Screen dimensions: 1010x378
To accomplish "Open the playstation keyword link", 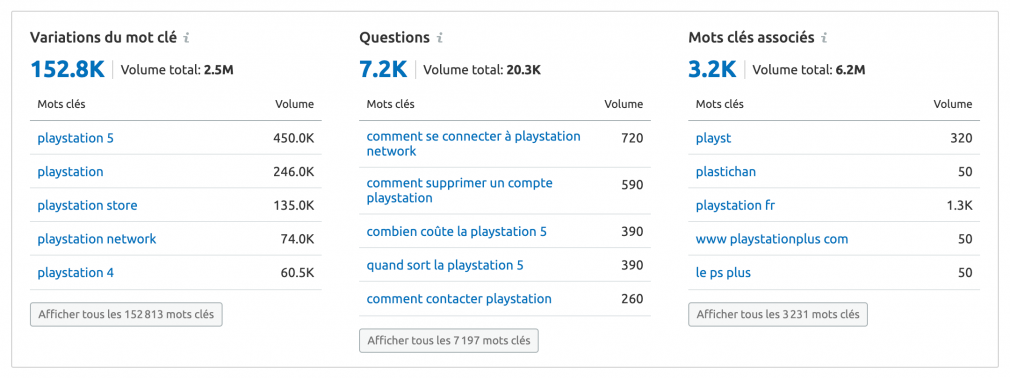I will (70, 171).
